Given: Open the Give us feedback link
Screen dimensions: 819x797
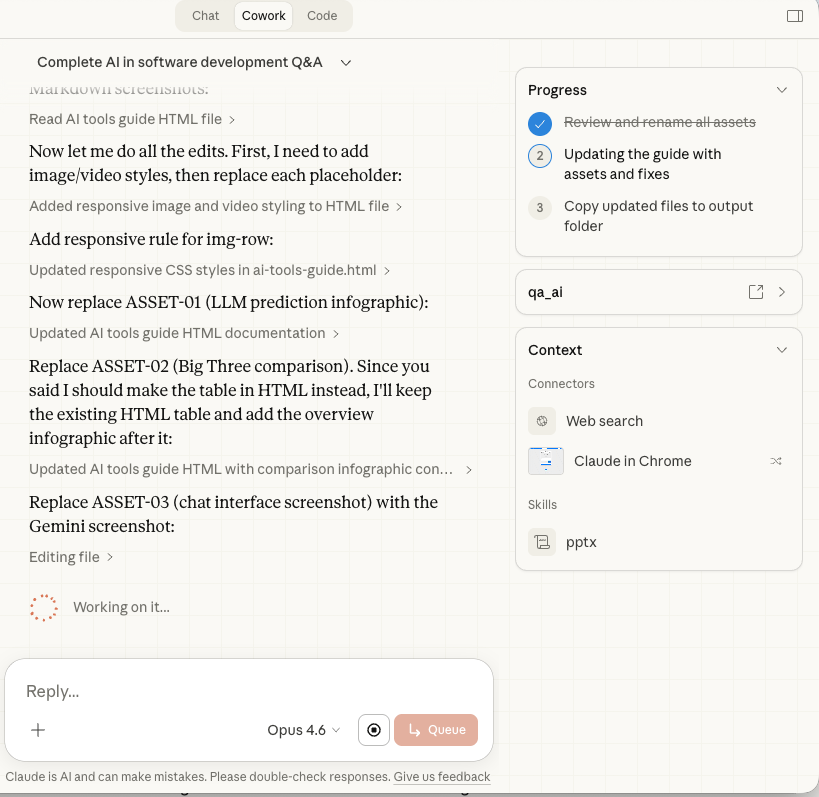Looking at the screenshot, I should coord(441,776).
